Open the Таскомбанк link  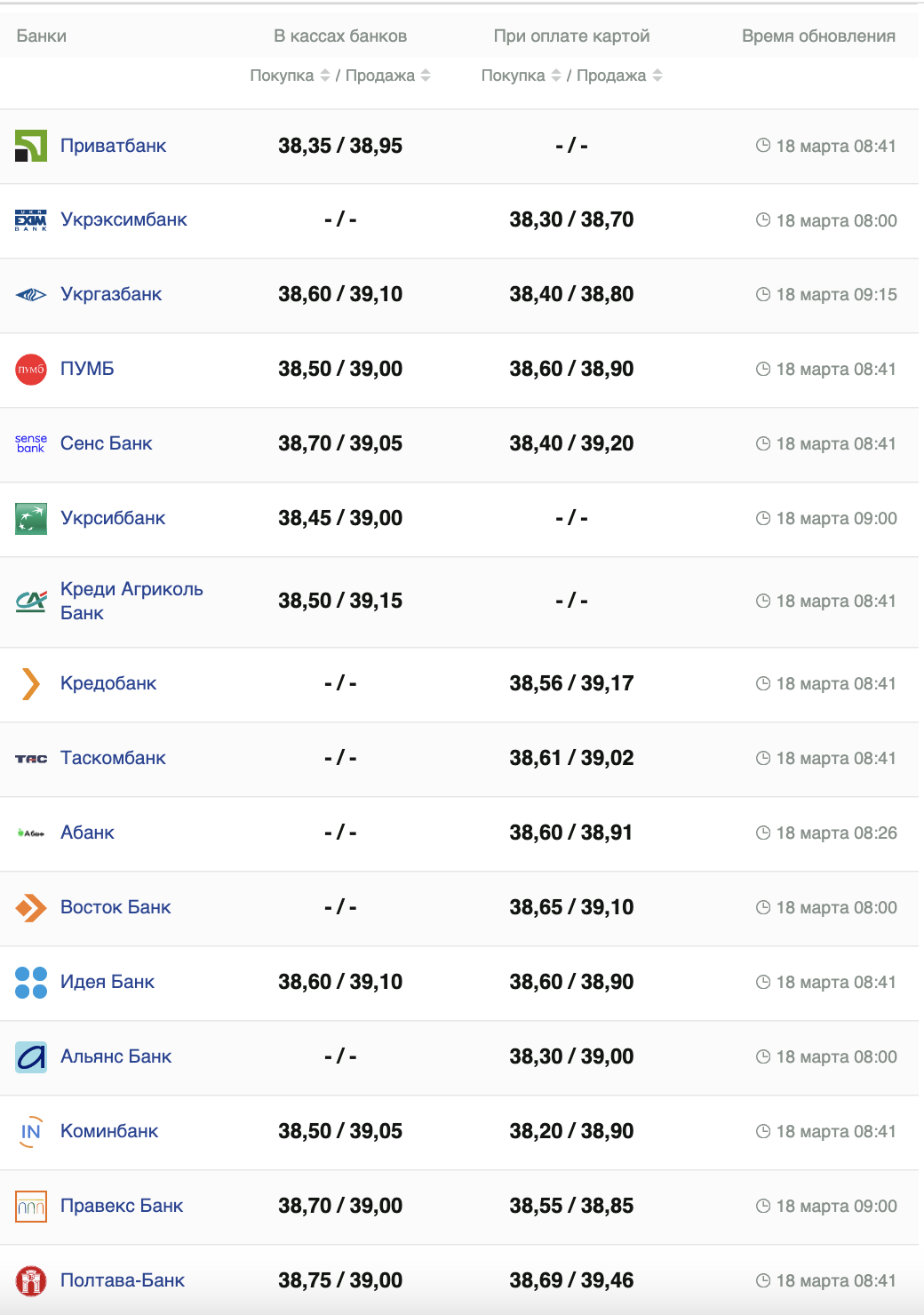(113, 758)
